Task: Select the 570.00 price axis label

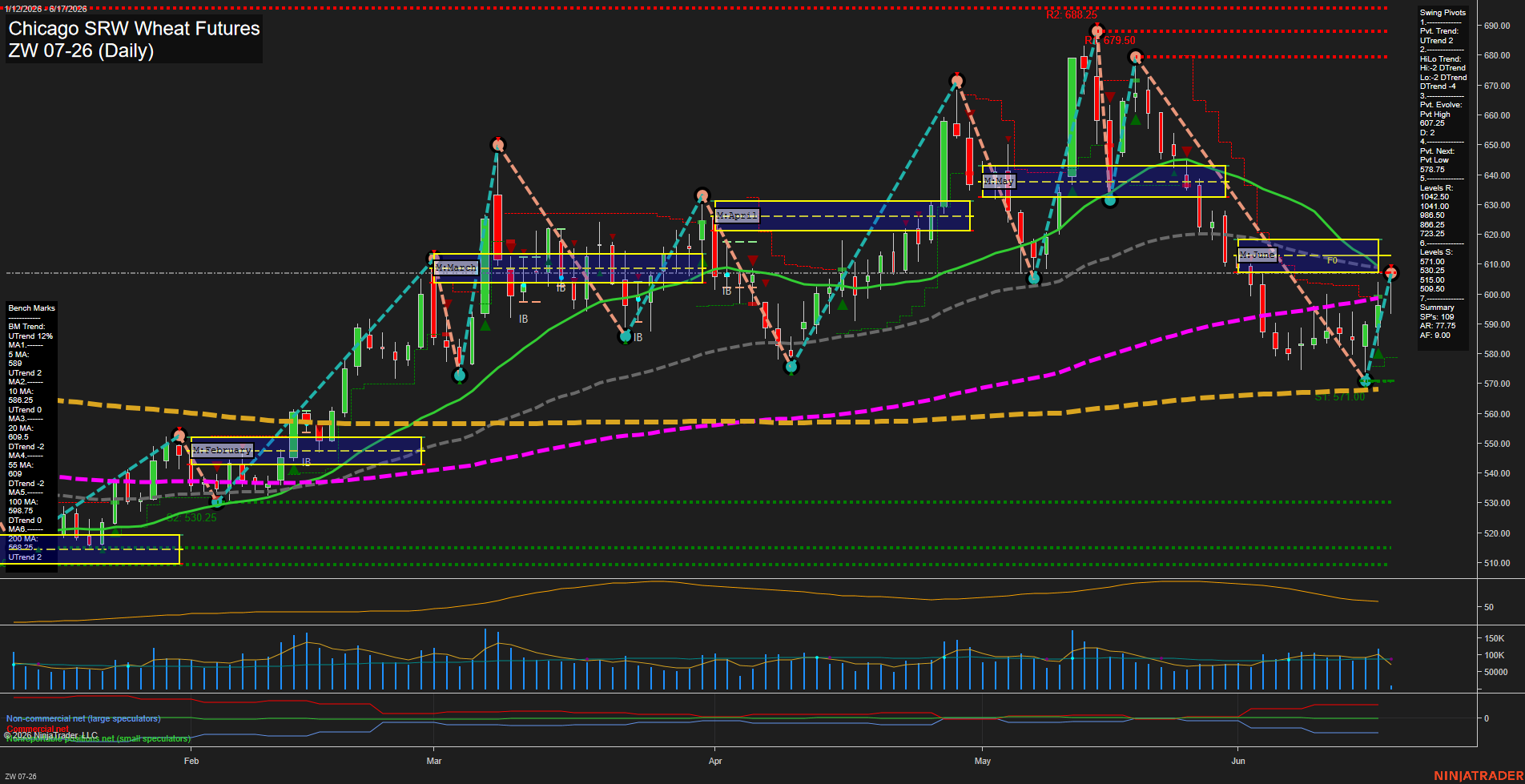Action: [1497, 384]
